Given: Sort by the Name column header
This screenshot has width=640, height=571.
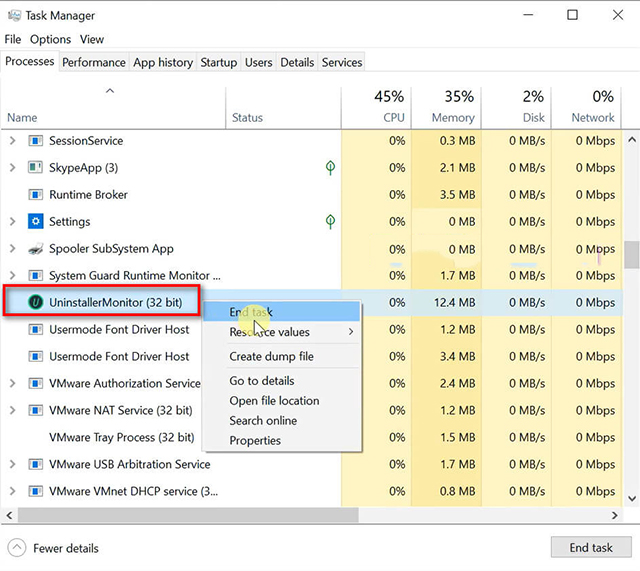Looking at the screenshot, I should click(113, 108).
